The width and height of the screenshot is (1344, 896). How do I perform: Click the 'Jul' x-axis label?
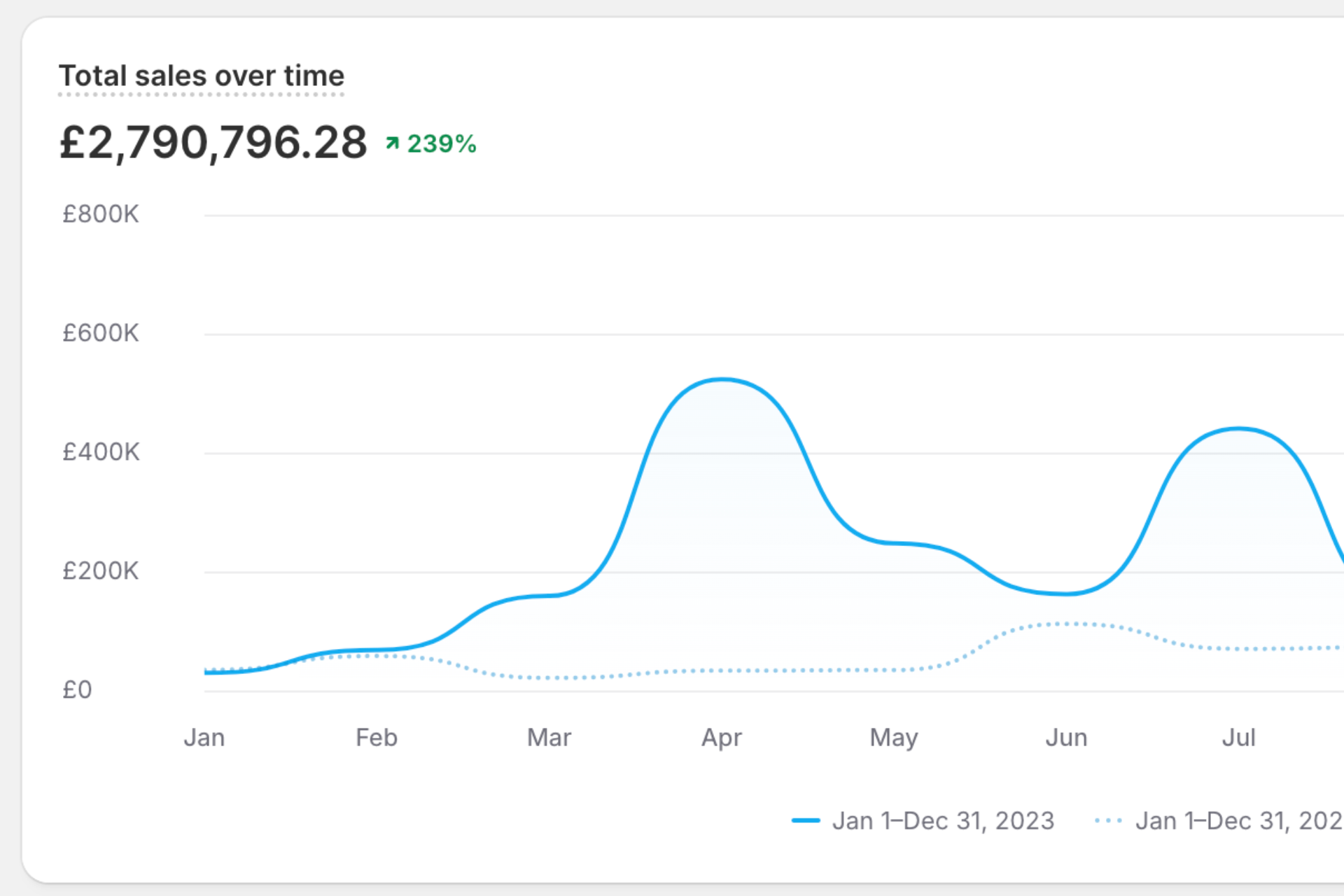click(1238, 738)
